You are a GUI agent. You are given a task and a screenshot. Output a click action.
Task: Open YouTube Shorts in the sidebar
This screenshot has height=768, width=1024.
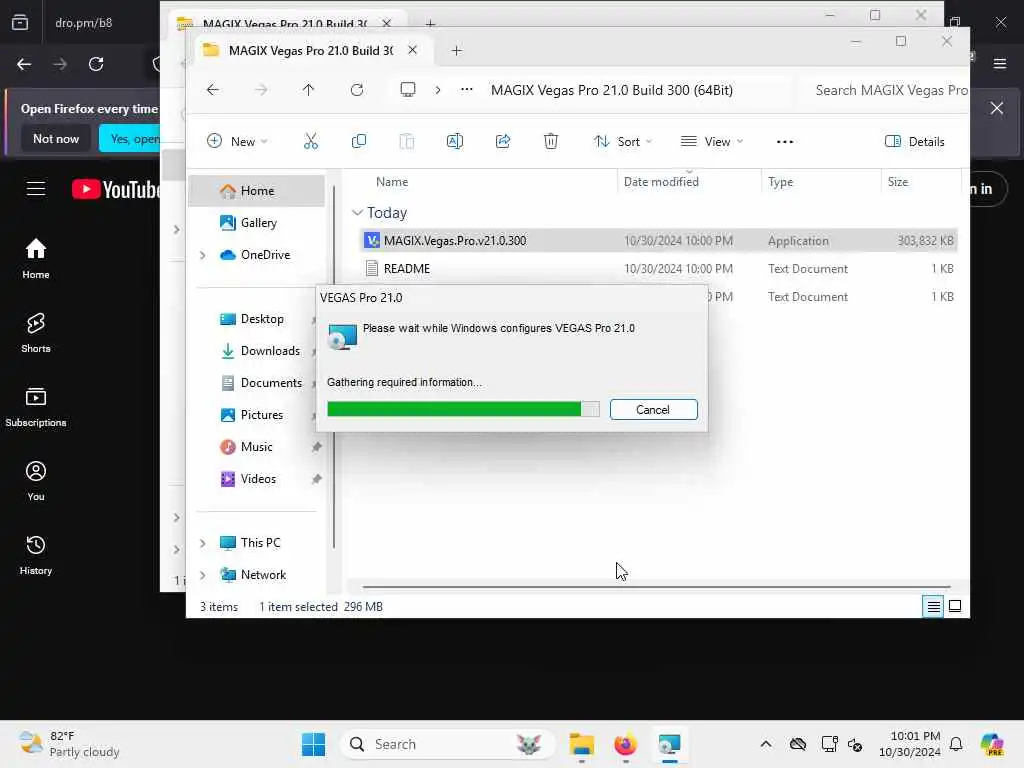point(36,332)
